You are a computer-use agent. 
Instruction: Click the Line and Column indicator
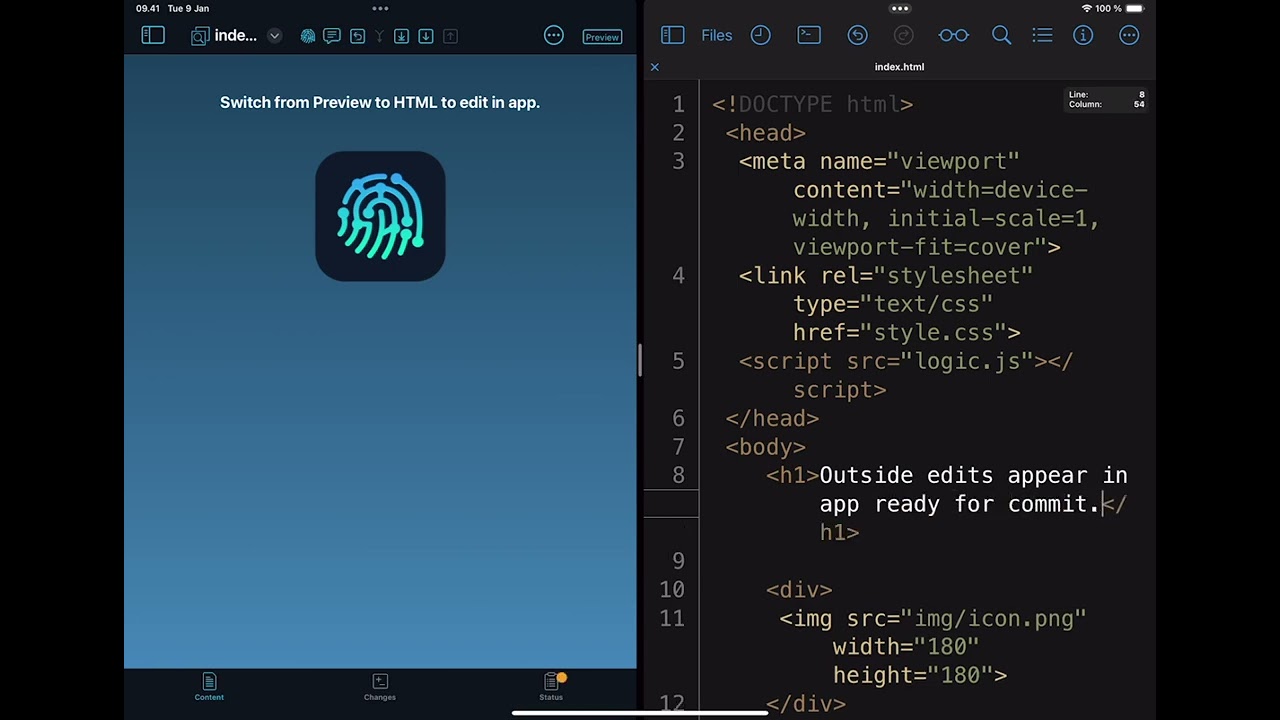pyautogui.click(x=1107, y=99)
